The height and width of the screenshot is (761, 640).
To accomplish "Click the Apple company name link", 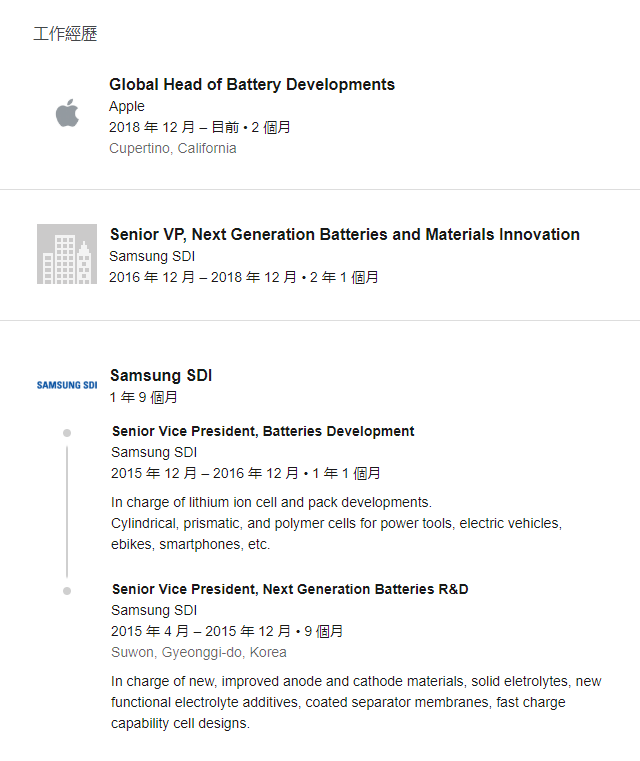I will (x=127, y=106).
